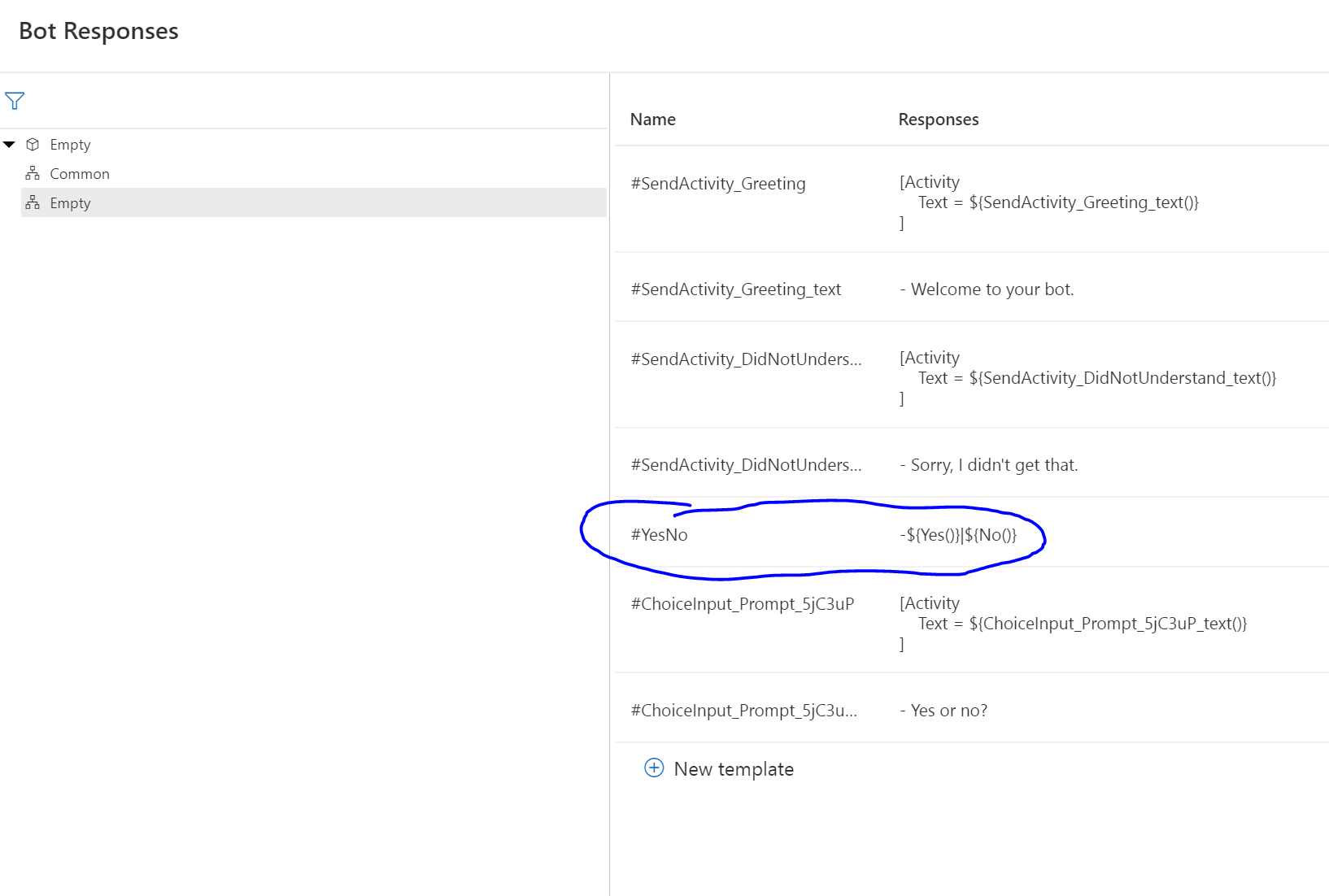Click the ${Yes()}|${No()} response value

pyautogui.click(x=958, y=534)
